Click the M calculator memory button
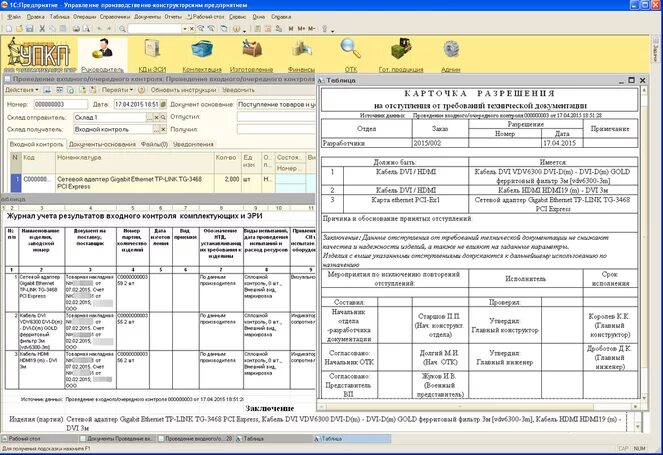 (x=291, y=29)
